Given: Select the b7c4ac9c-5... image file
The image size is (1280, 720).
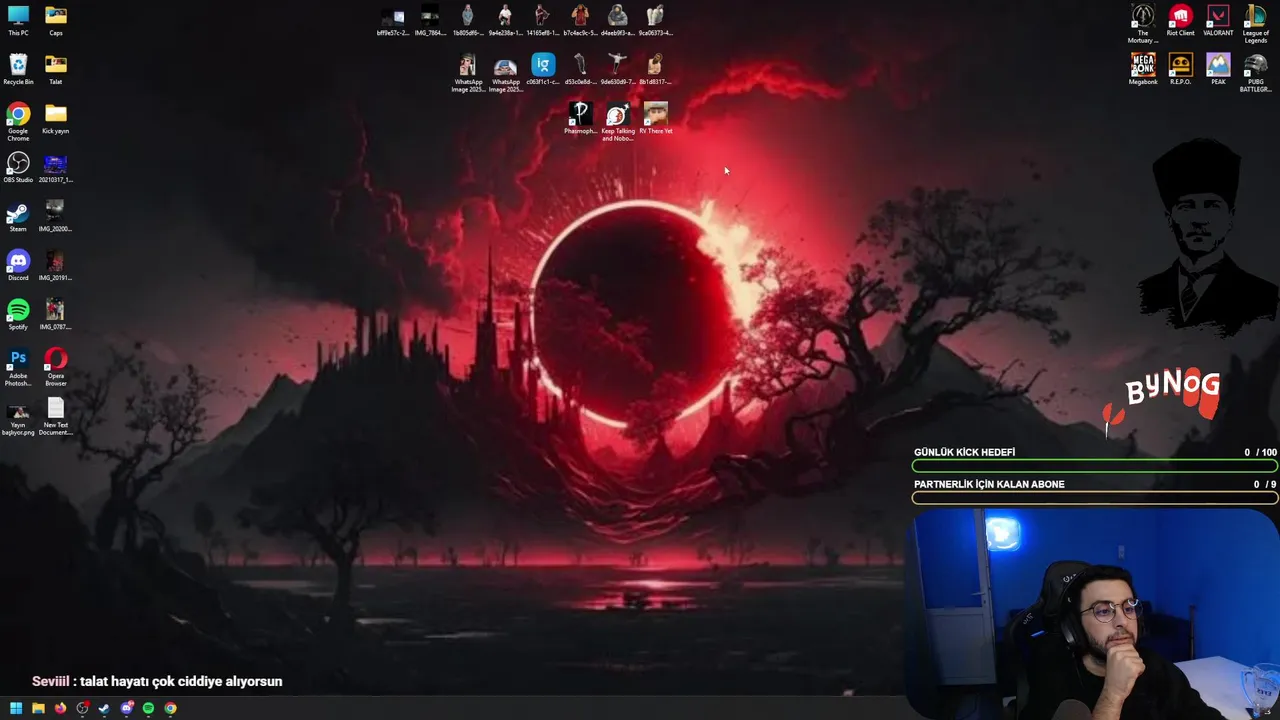Looking at the screenshot, I should click(580, 21).
